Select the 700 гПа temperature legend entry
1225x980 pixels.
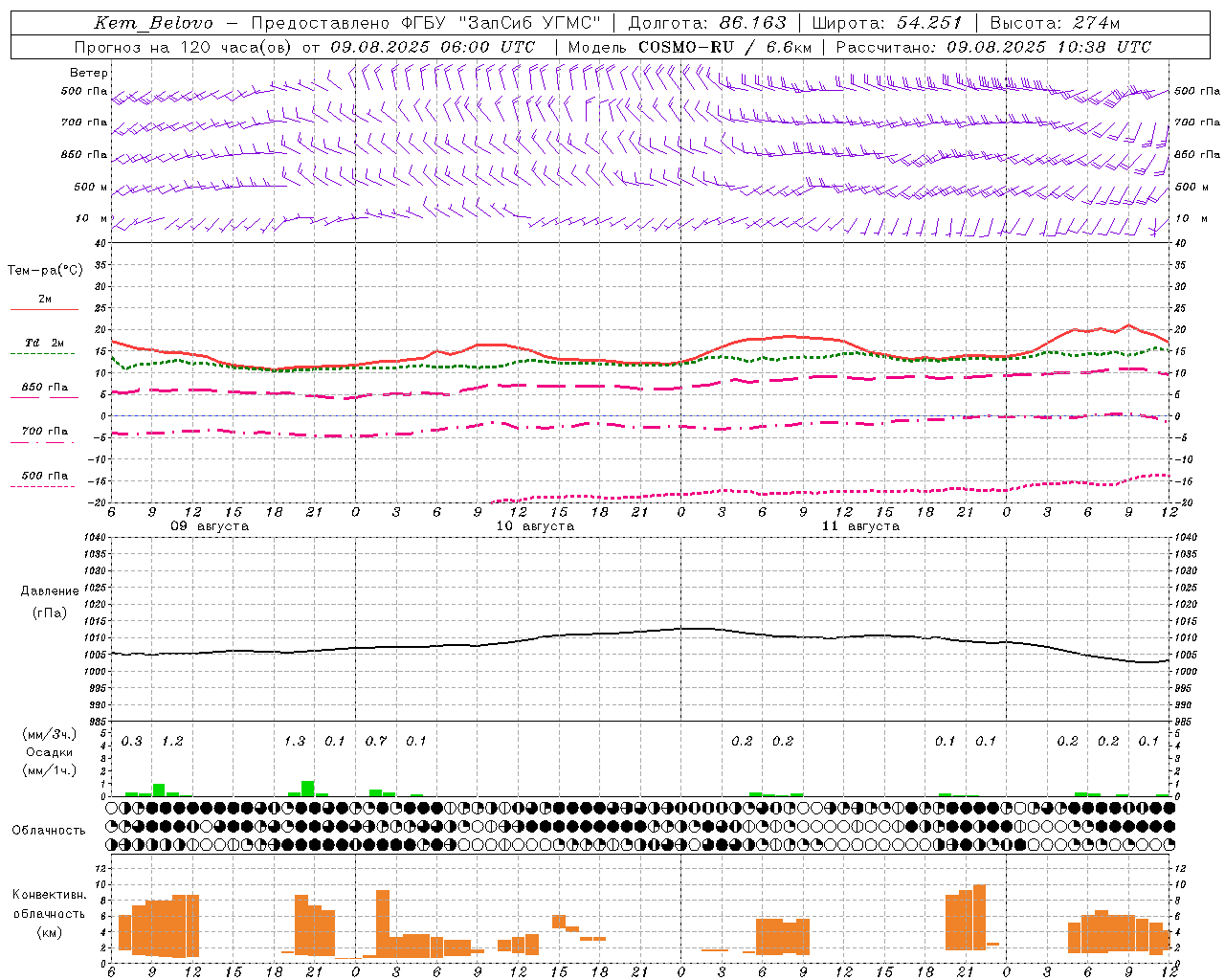coord(44,432)
